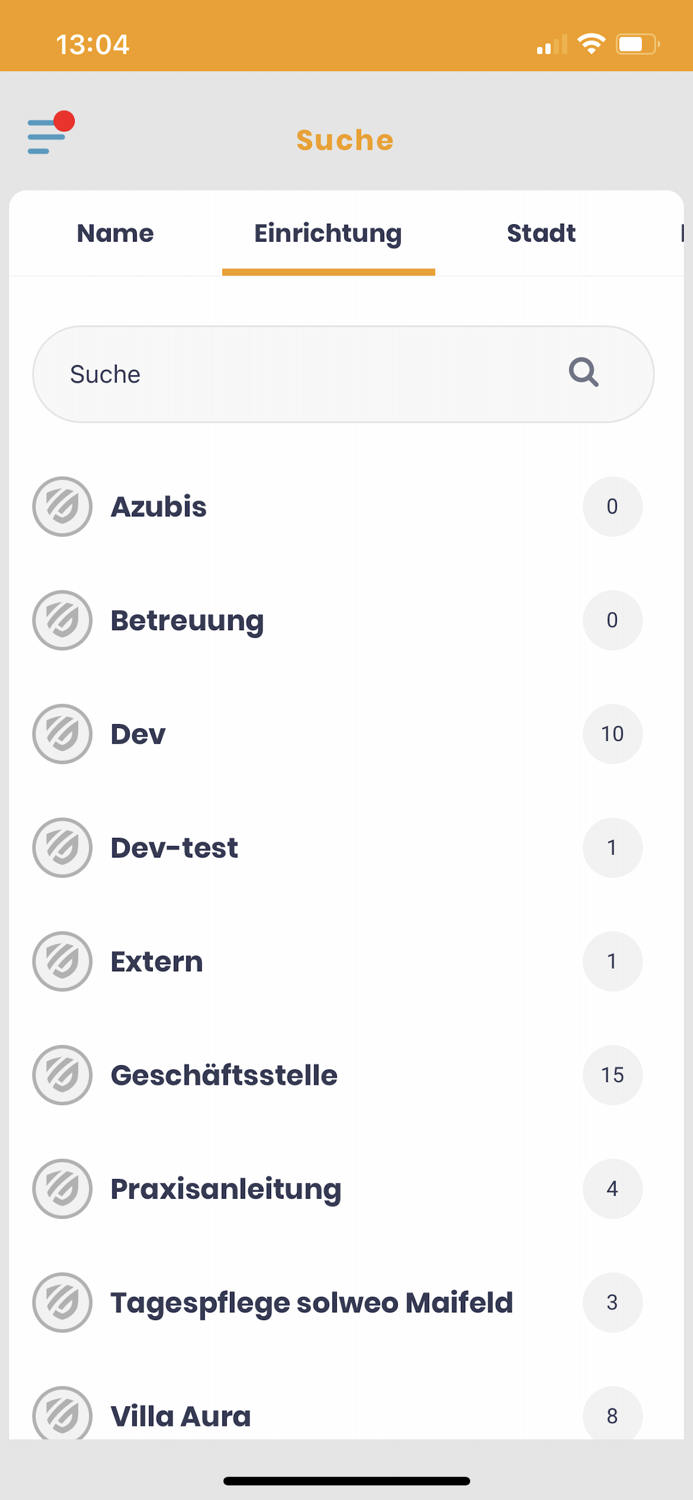Click the Dev facility shield icon
This screenshot has height=1500, width=693.
point(62,734)
